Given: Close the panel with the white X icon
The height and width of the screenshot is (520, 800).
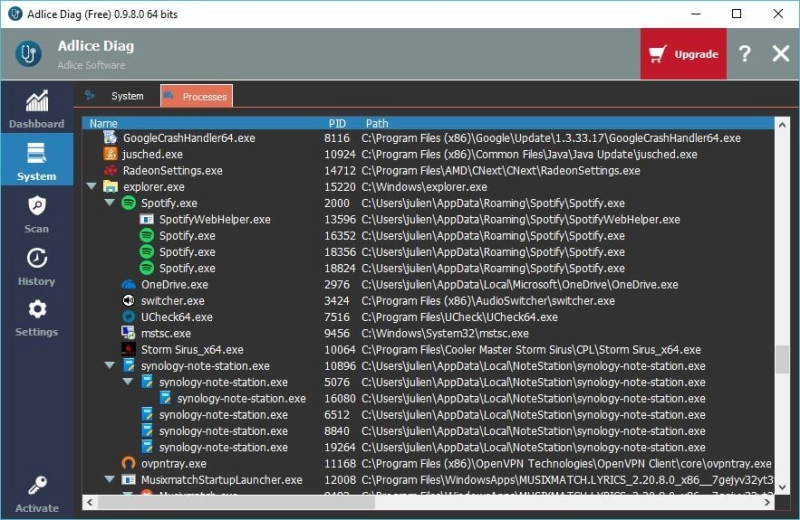Looking at the screenshot, I should [x=781, y=54].
